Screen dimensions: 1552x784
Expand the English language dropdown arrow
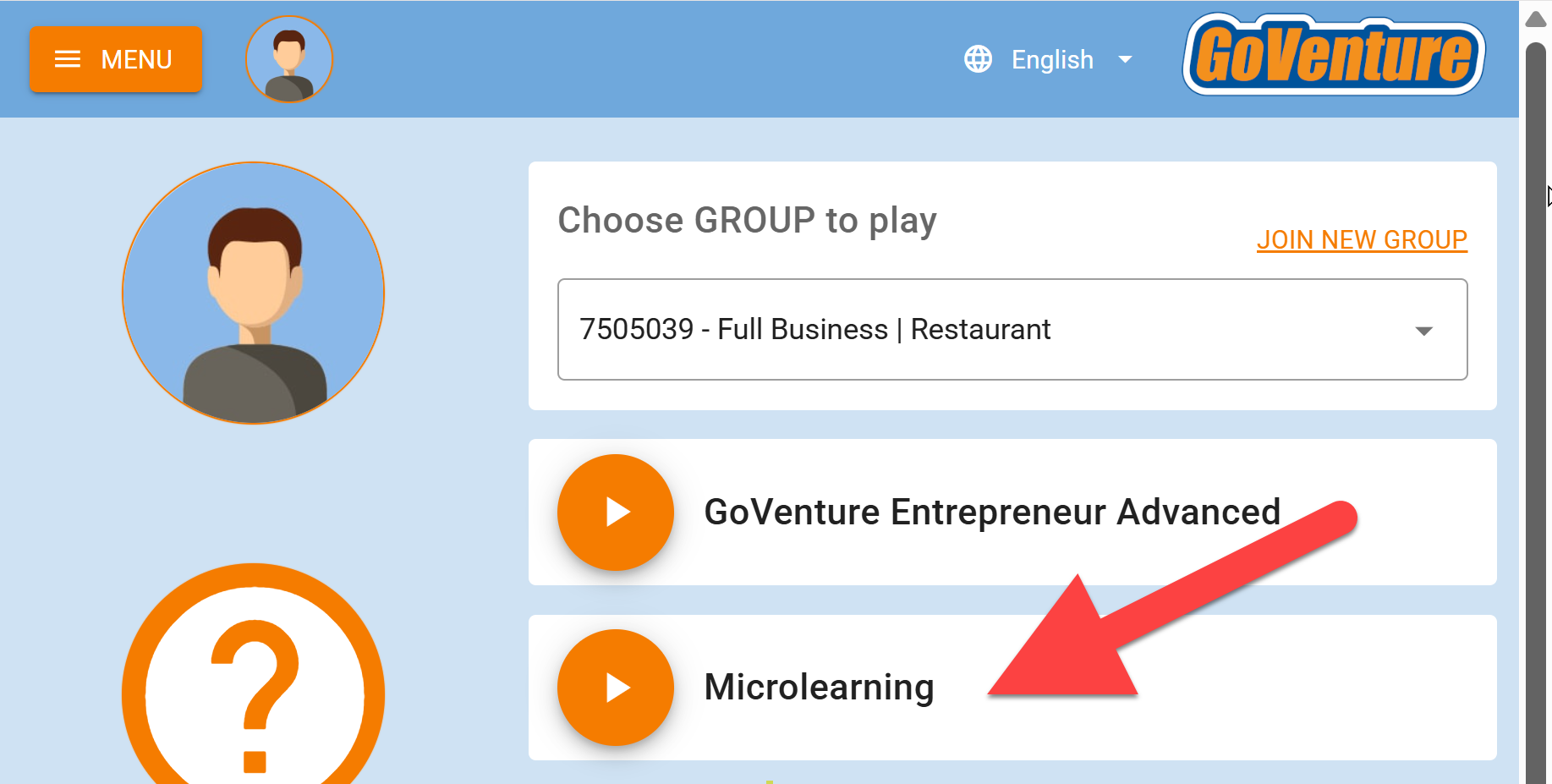point(1125,59)
